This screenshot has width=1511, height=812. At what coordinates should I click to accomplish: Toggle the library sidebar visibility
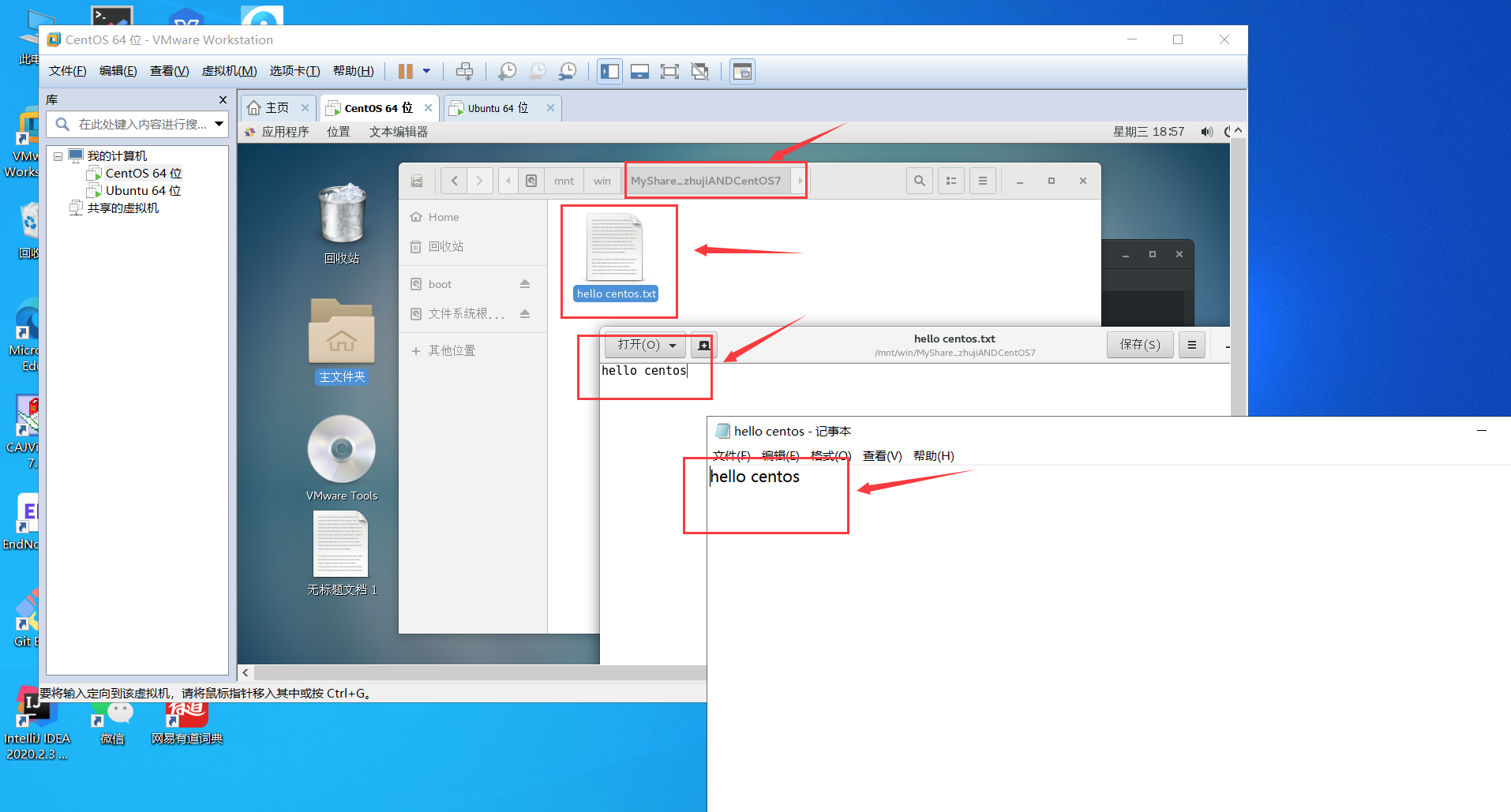[x=609, y=71]
